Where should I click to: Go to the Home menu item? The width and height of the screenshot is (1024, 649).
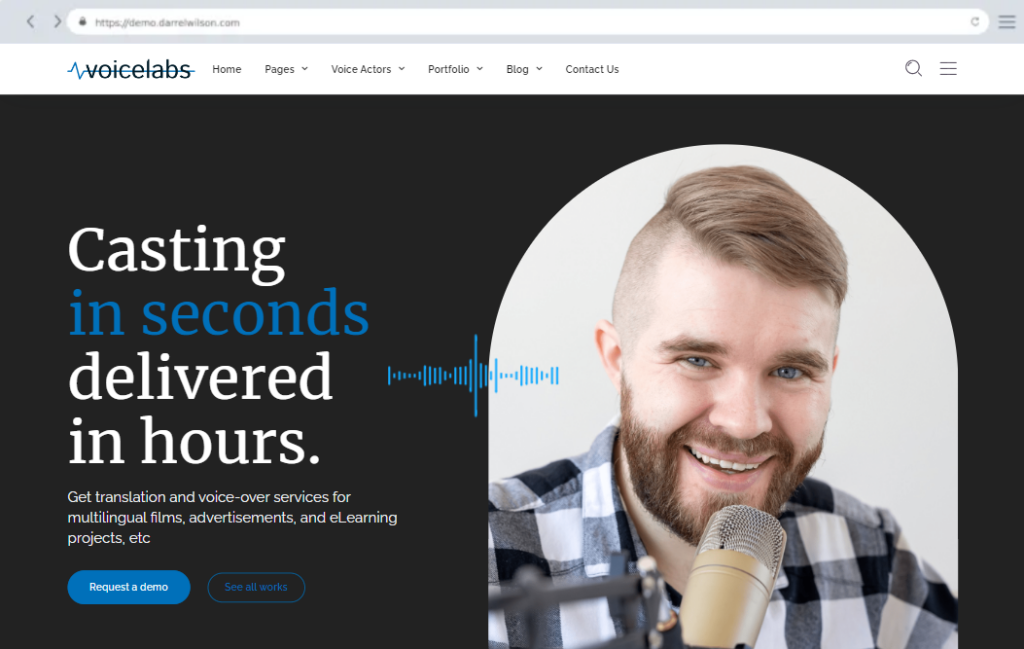[227, 69]
